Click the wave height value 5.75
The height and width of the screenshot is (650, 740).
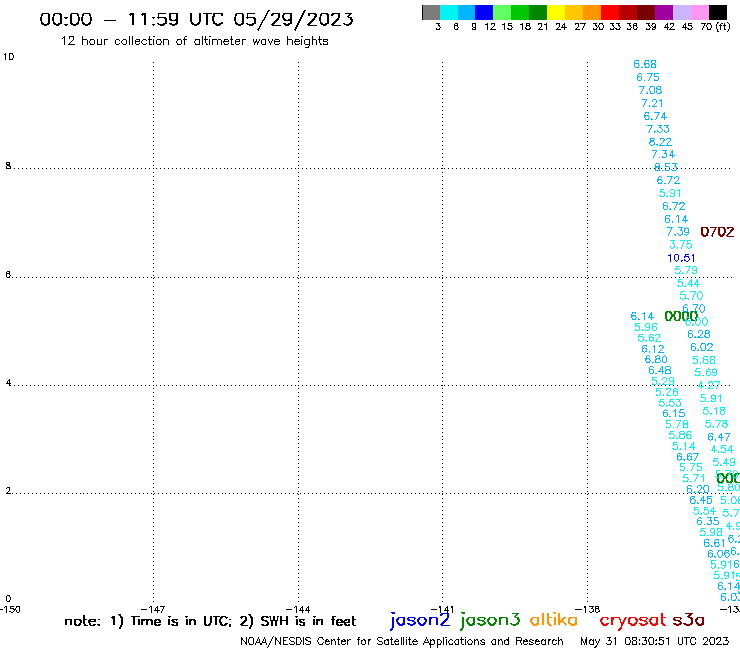[x=691, y=467]
